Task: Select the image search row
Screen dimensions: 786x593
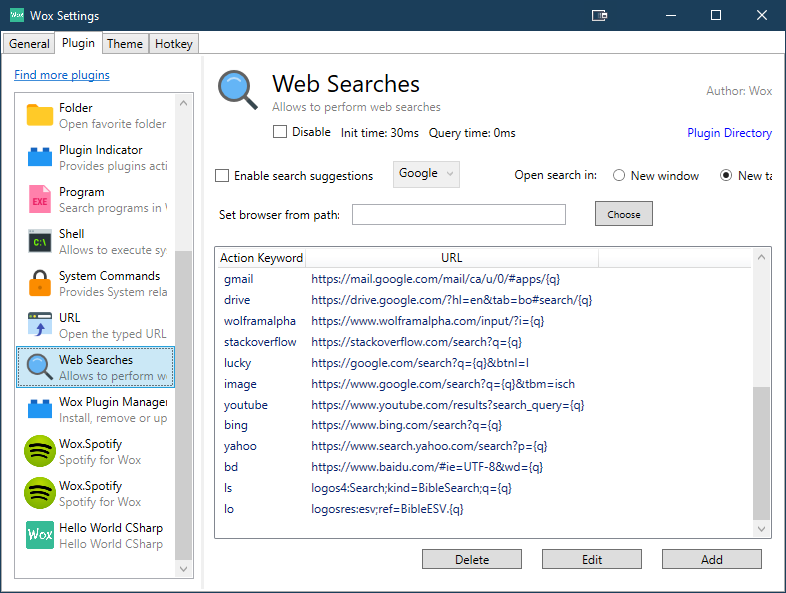Action: [x=484, y=384]
